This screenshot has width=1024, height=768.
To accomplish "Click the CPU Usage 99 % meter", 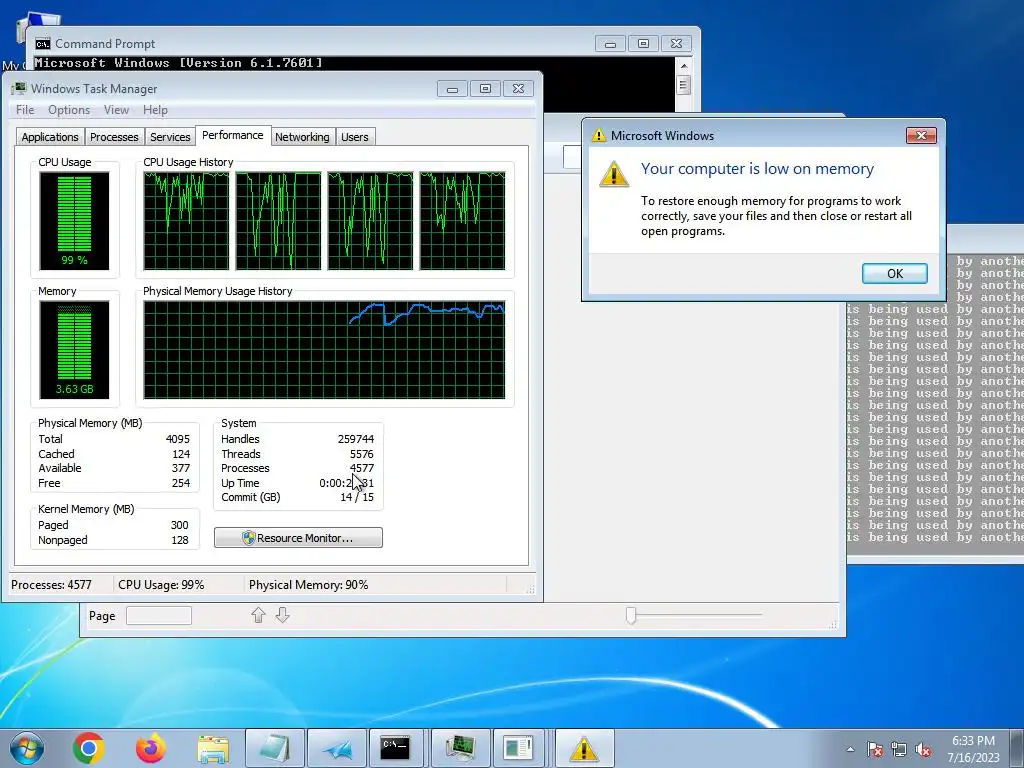I will tap(74, 221).
